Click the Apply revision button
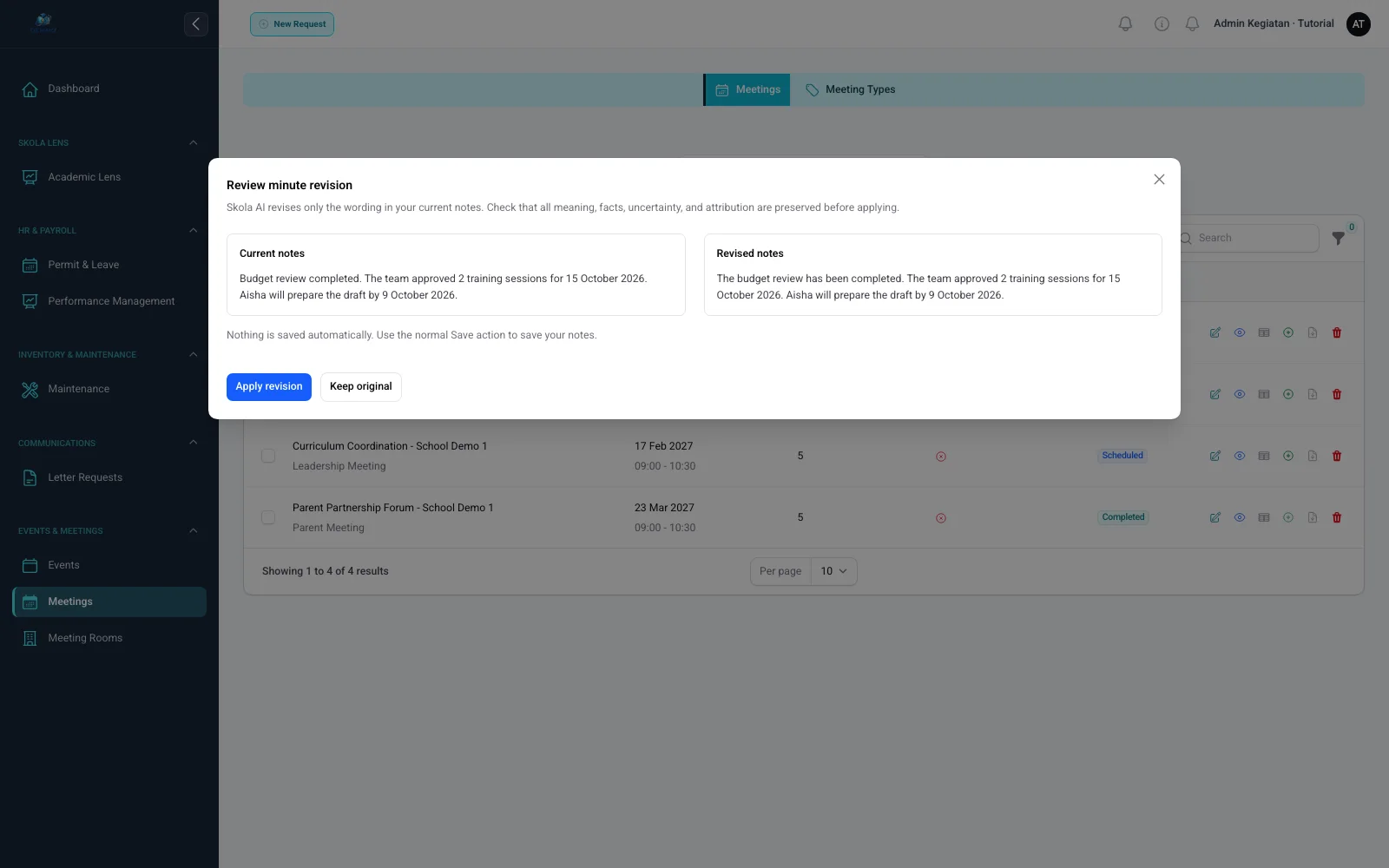 (x=269, y=387)
